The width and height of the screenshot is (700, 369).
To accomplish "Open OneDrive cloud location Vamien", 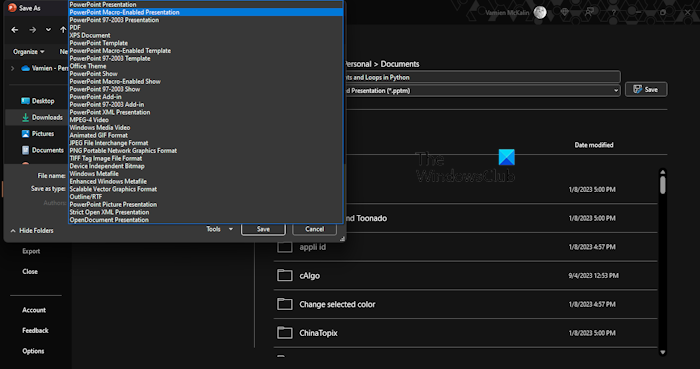I will 45,68.
